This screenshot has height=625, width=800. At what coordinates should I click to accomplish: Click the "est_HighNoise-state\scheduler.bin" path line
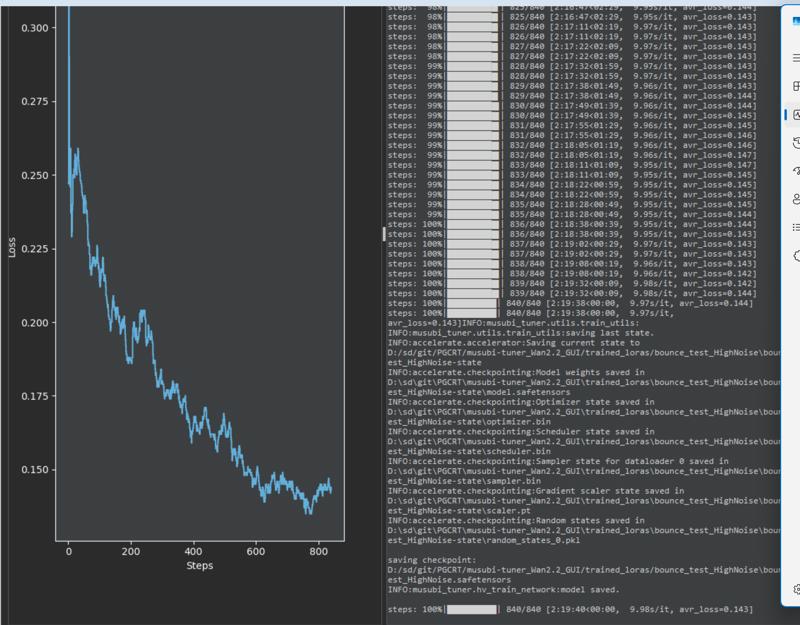(469, 452)
